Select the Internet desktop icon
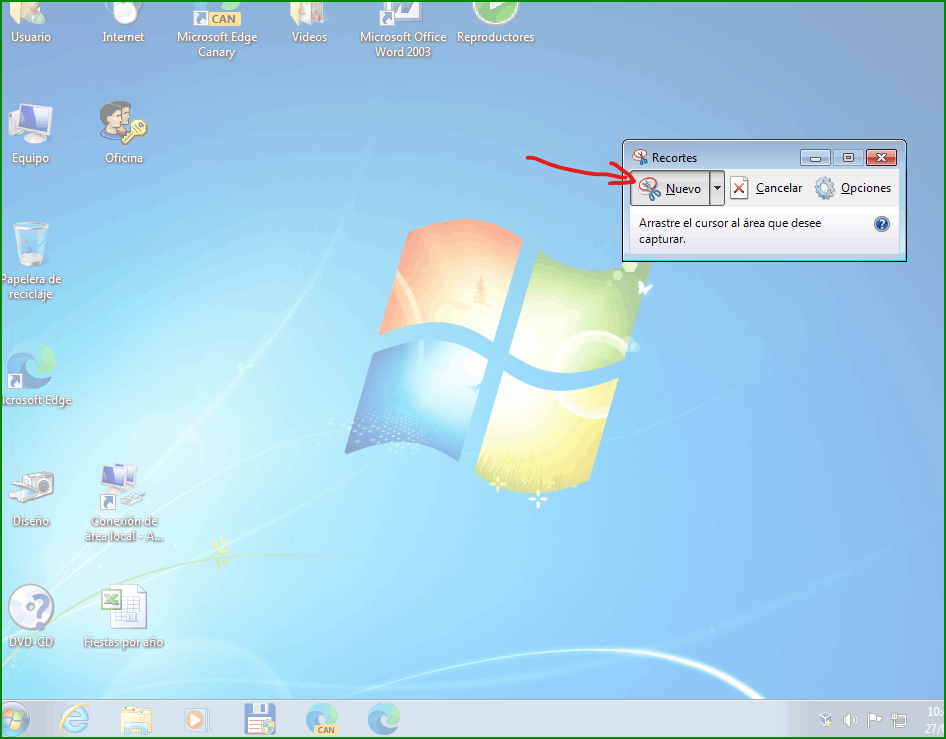Viewport: 946px width, 739px height. pyautogui.click(x=123, y=23)
